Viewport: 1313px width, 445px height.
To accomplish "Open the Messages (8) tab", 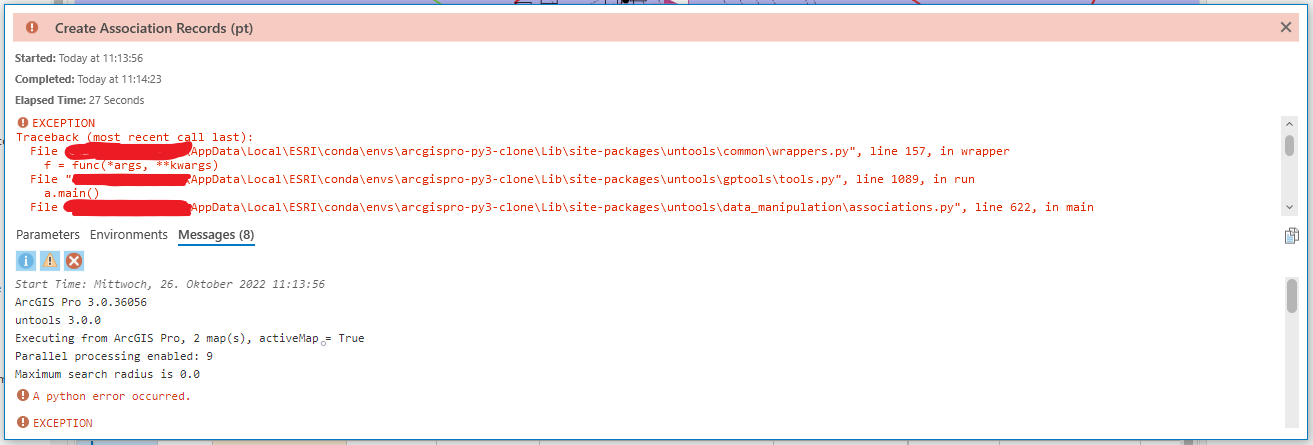I will pos(216,235).
